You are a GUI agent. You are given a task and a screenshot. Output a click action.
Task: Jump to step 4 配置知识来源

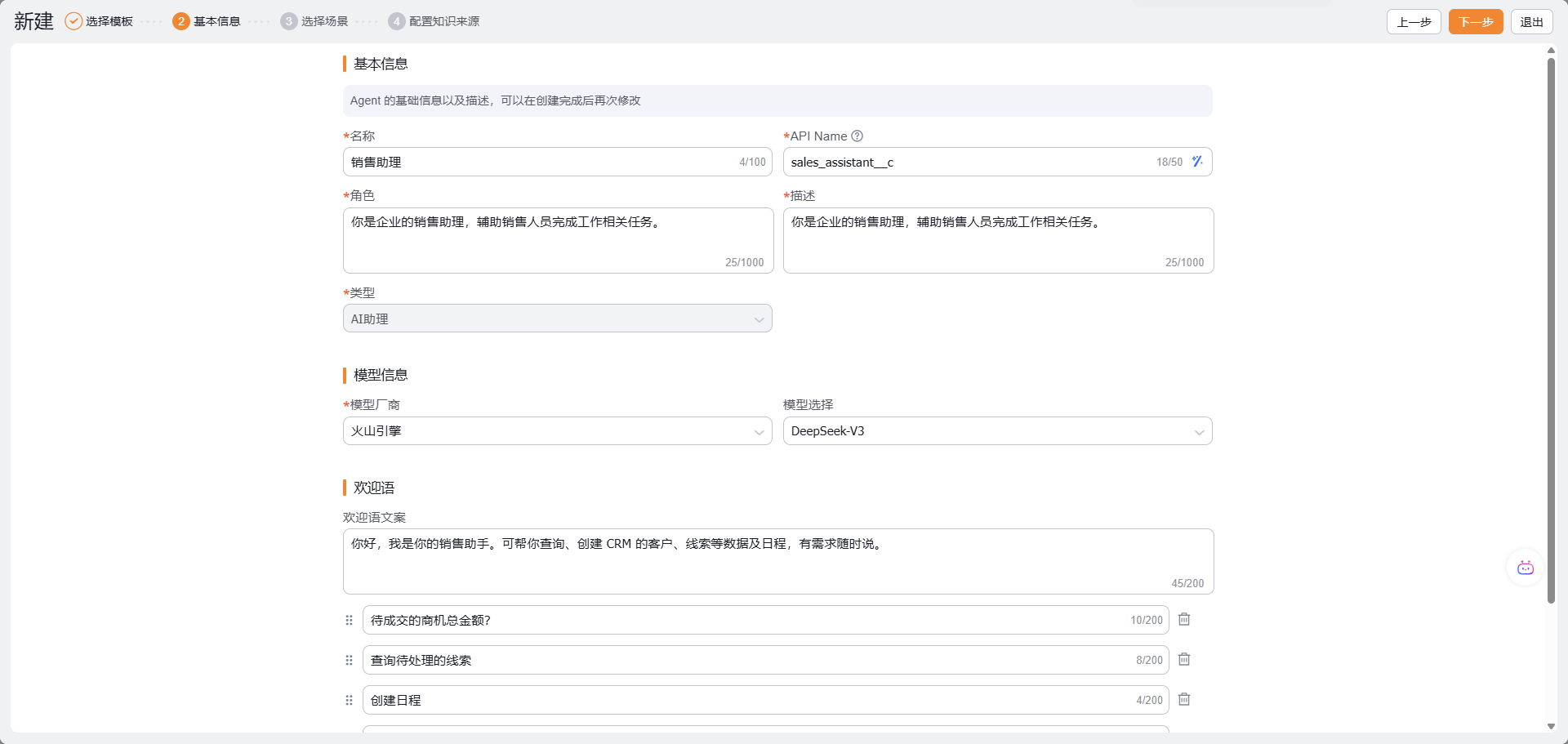click(434, 21)
